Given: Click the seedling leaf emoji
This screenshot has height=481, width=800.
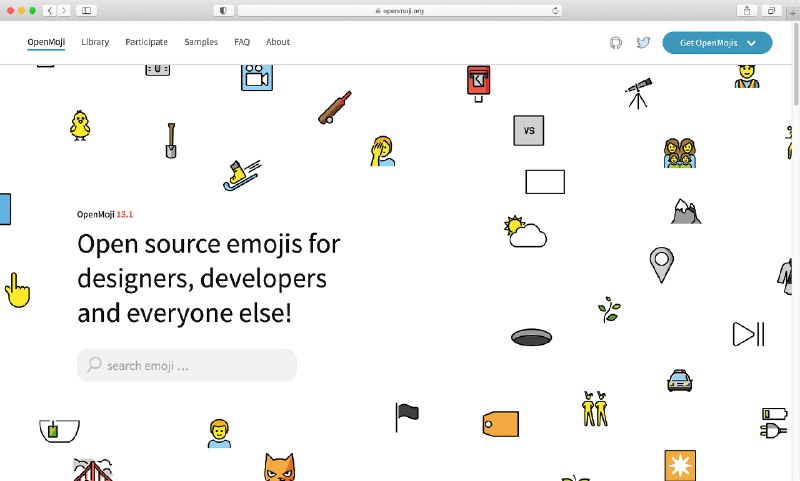Looking at the screenshot, I should pos(609,310).
